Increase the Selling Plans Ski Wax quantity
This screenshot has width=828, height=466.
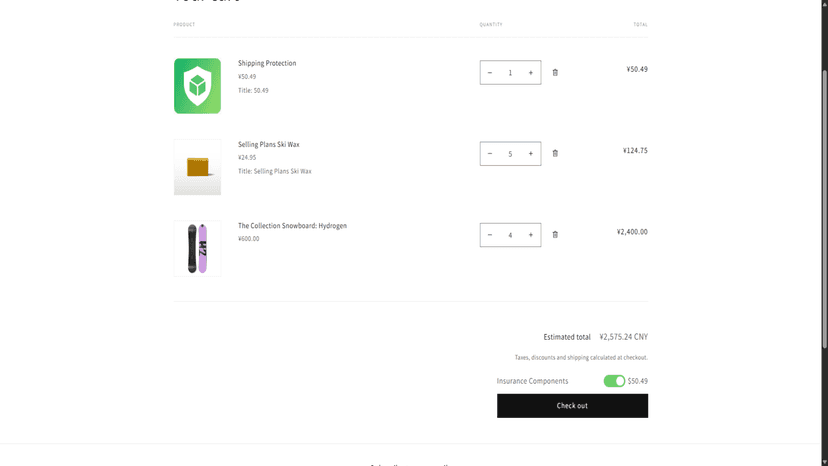pos(531,154)
